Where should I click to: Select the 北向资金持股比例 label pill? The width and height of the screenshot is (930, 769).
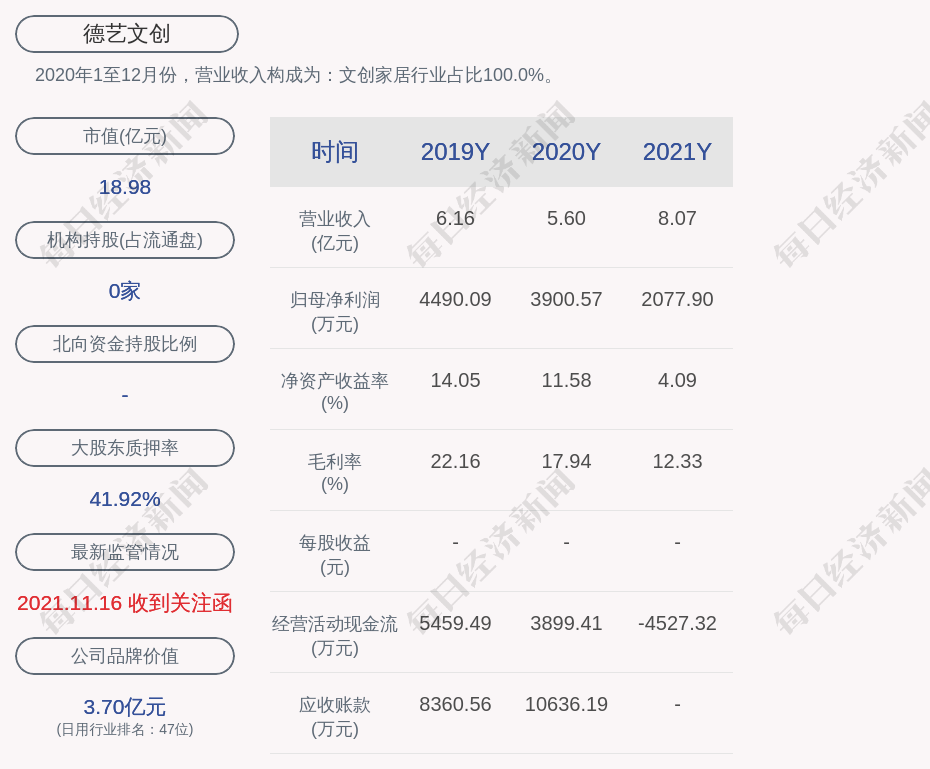coord(125,344)
